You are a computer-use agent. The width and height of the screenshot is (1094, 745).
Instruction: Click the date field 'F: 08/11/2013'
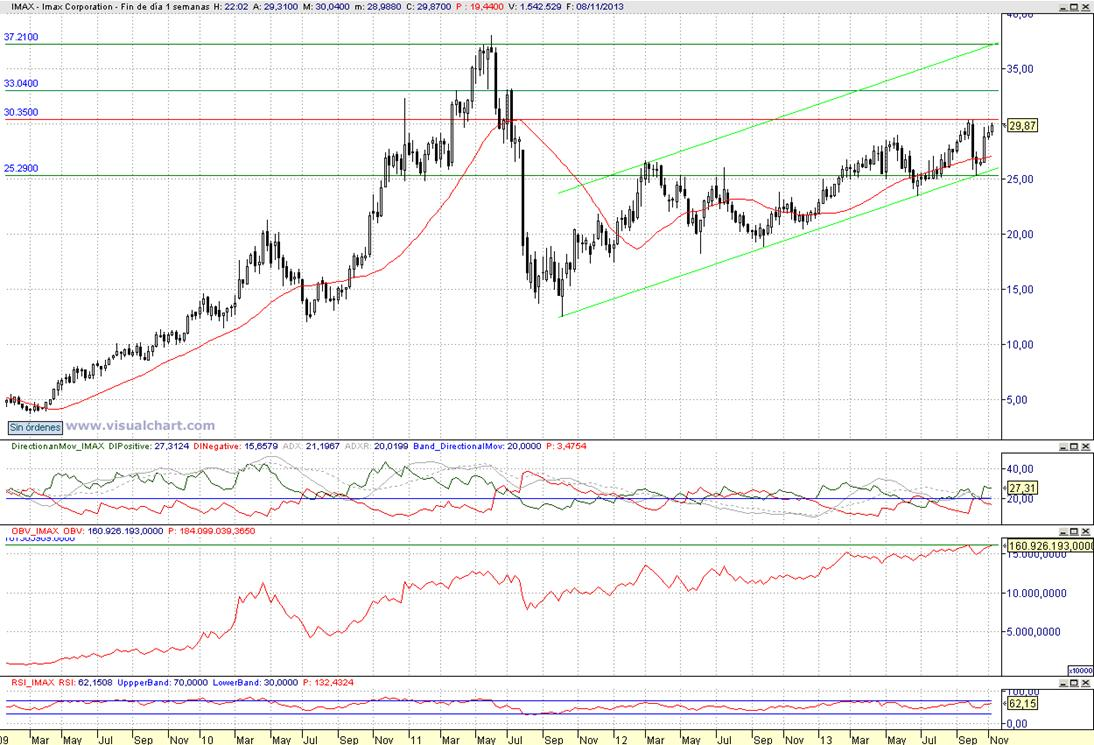click(x=593, y=6)
